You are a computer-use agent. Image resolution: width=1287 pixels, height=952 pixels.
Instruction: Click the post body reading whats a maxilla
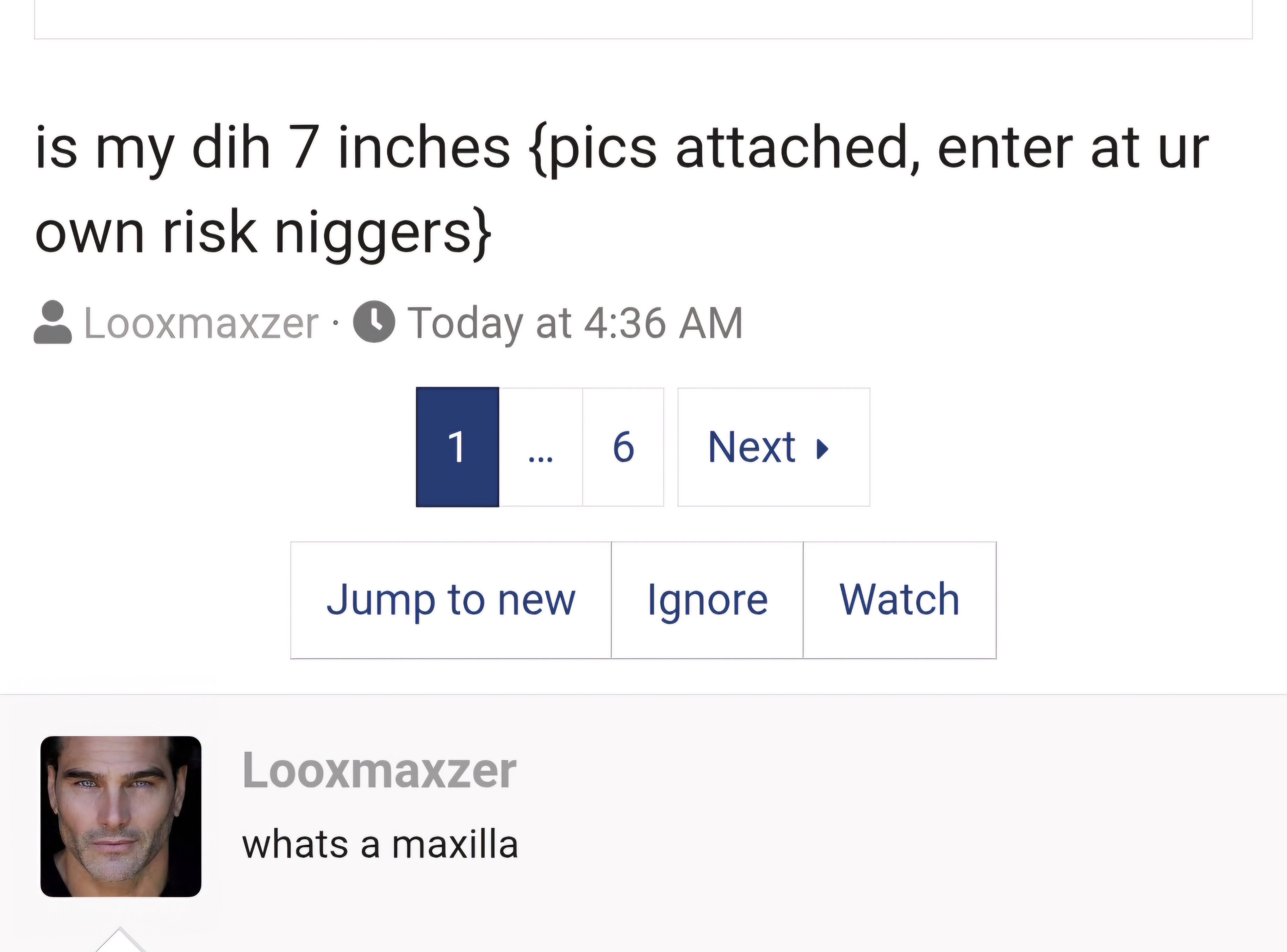[380, 844]
